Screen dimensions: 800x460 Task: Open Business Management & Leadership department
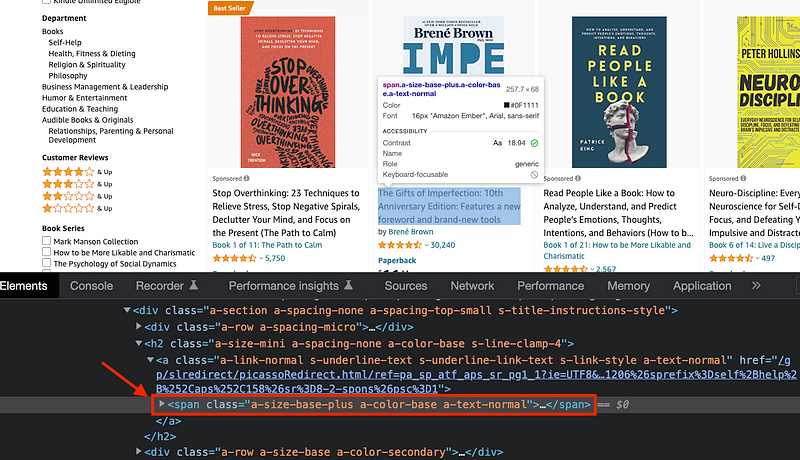coord(105,87)
